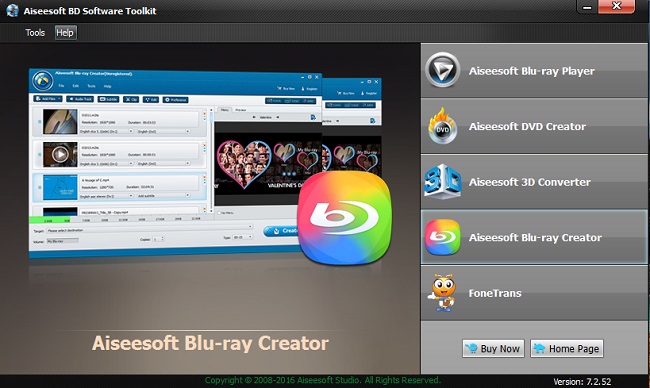Click the colorful Blu-ray Creator list icon
This screenshot has width=650, height=388.
tap(442, 237)
